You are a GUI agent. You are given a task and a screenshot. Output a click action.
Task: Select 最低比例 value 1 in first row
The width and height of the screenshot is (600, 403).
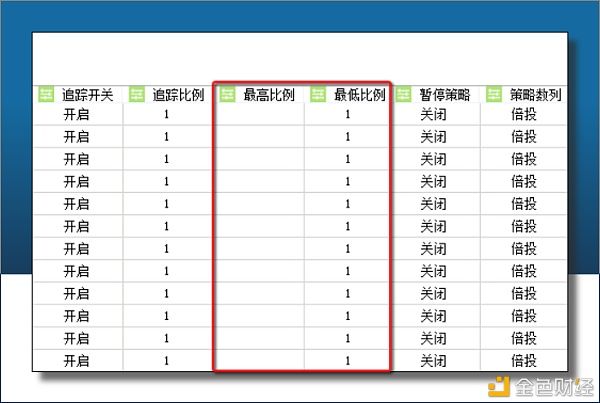click(x=347, y=115)
